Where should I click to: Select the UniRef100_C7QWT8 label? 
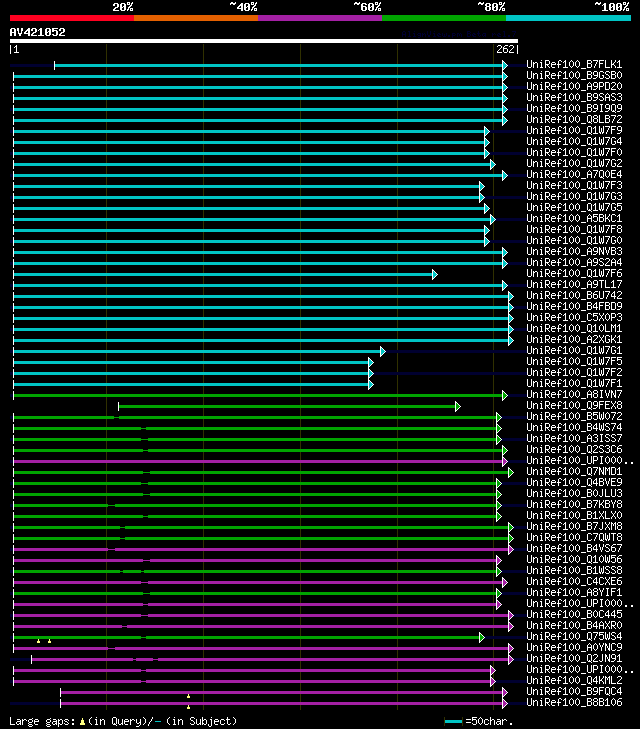pyautogui.click(x=574, y=537)
